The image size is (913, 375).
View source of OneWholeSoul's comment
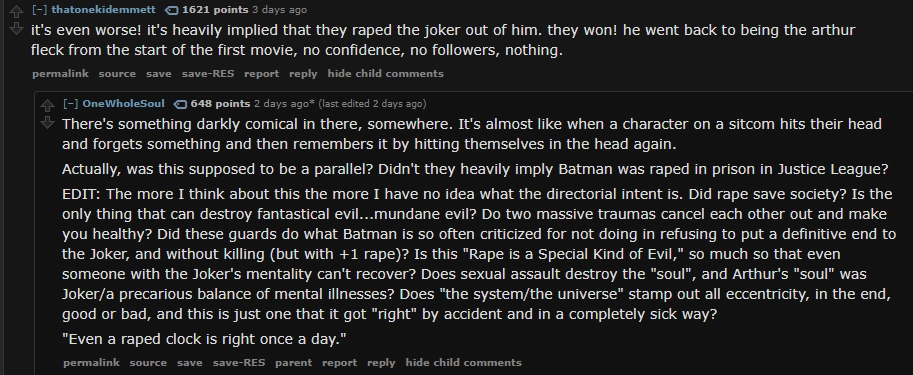click(x=148, y=363)
